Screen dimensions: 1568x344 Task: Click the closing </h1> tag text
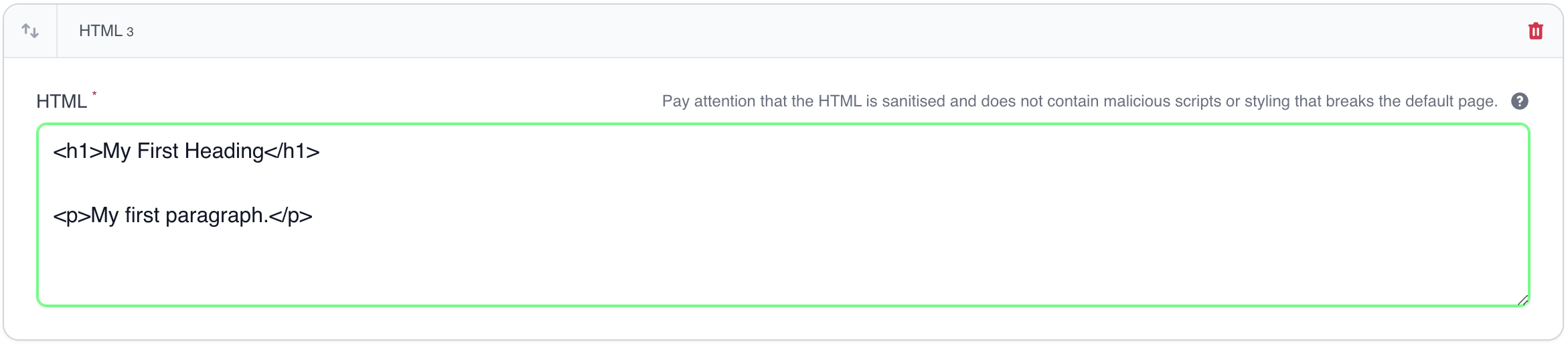293,151
